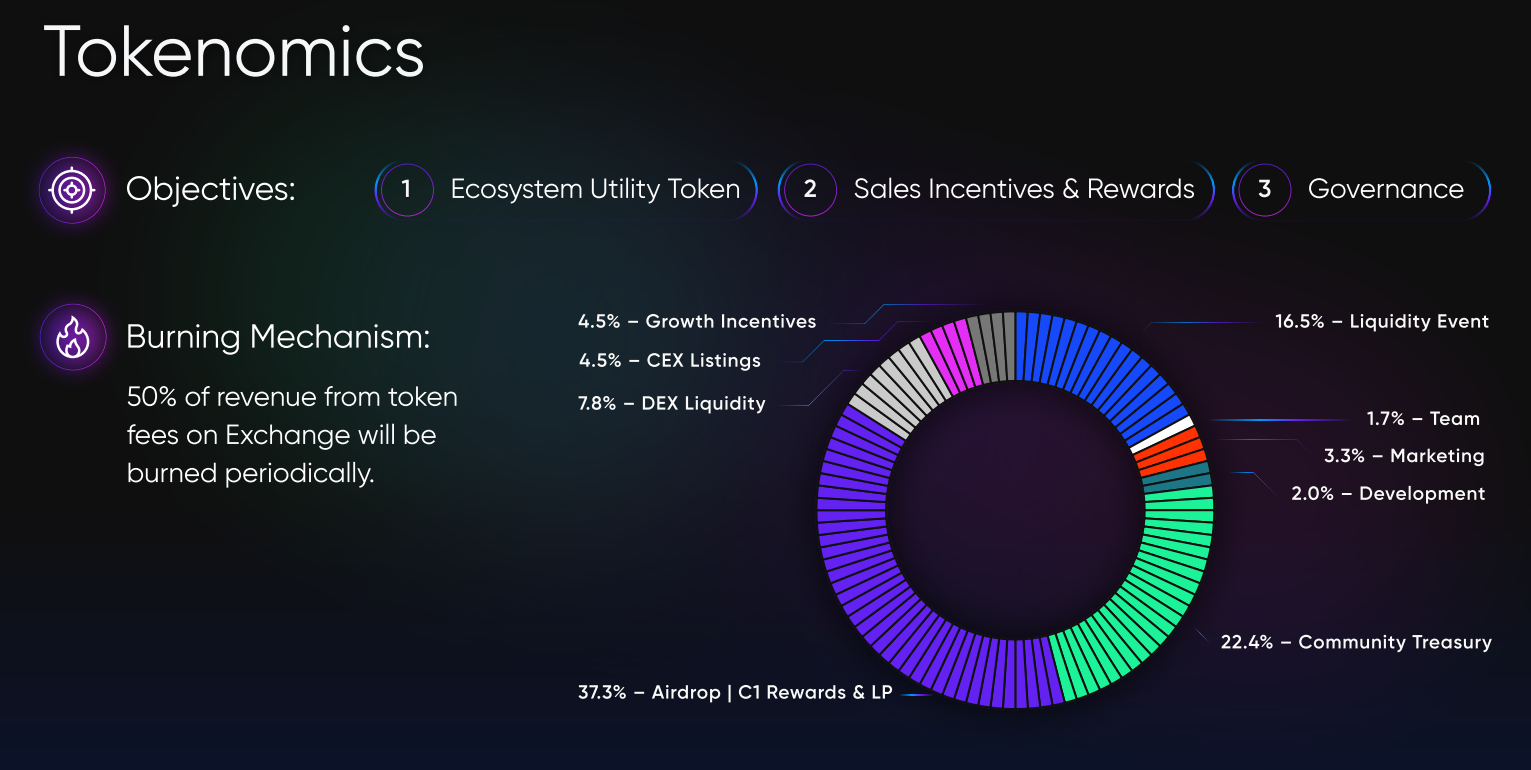
Task: Click the "Objectives:" heading
Action: click(211, 189)
